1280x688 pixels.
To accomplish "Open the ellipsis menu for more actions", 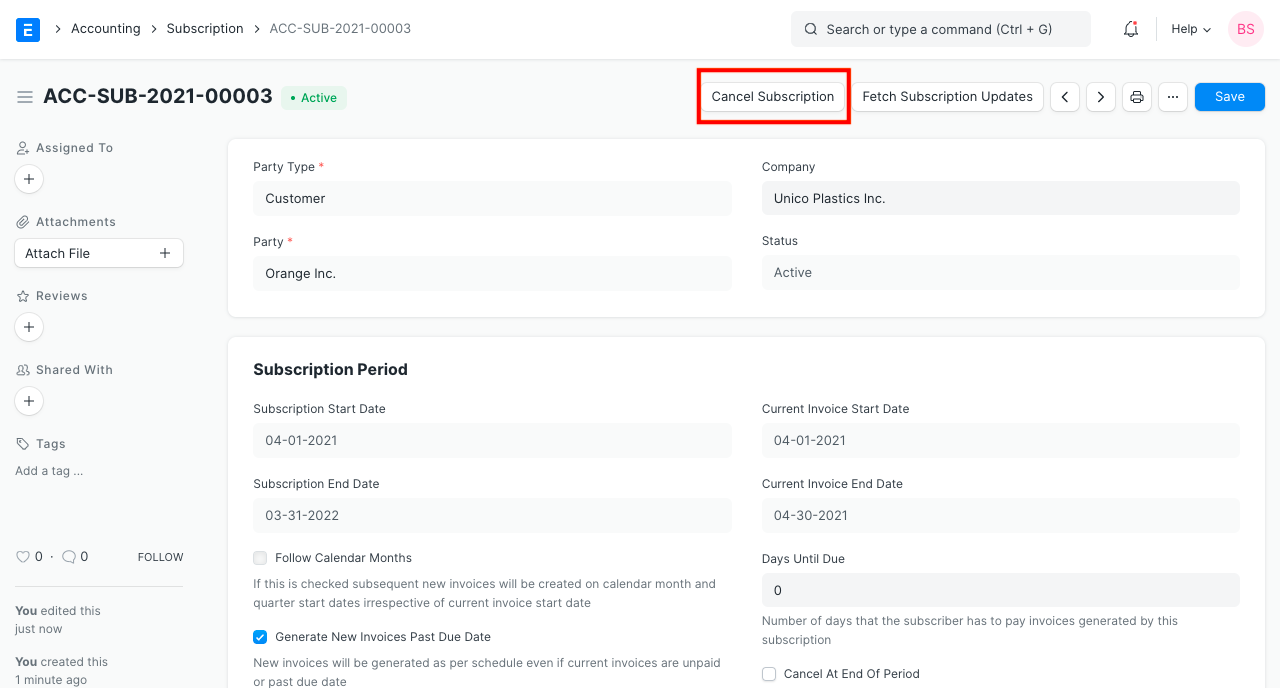I will pyautogui.click(x=1172, y=96).
